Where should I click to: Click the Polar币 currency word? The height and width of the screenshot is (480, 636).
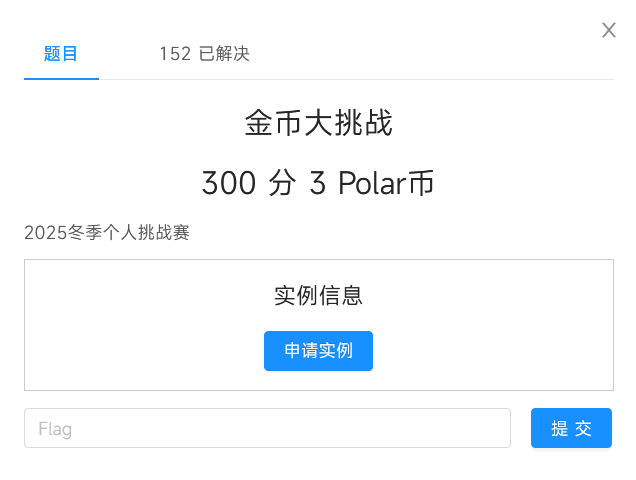click(x=386, y=183)
